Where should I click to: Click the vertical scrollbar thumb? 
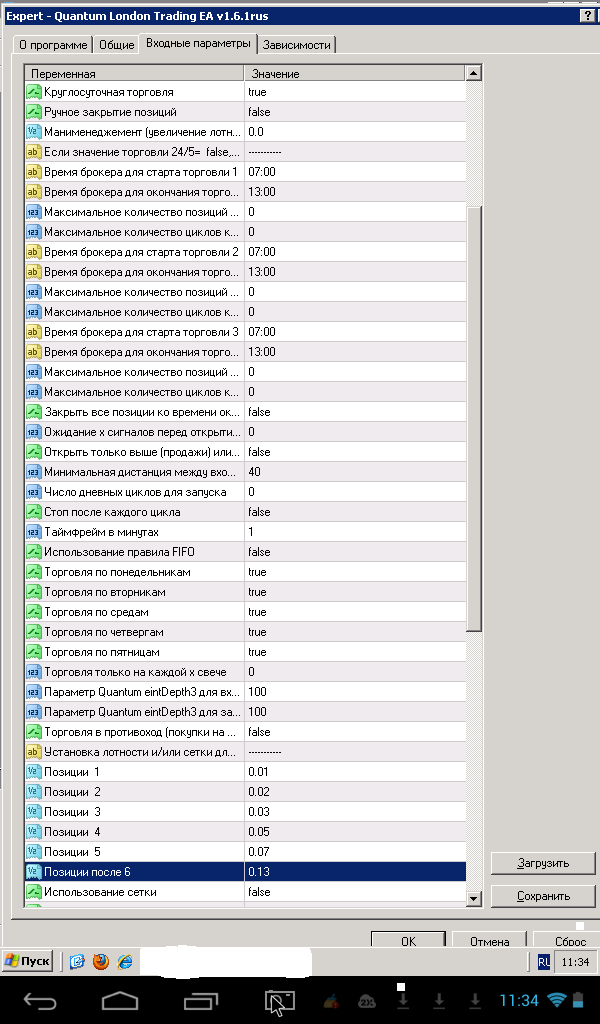point(475,419)
